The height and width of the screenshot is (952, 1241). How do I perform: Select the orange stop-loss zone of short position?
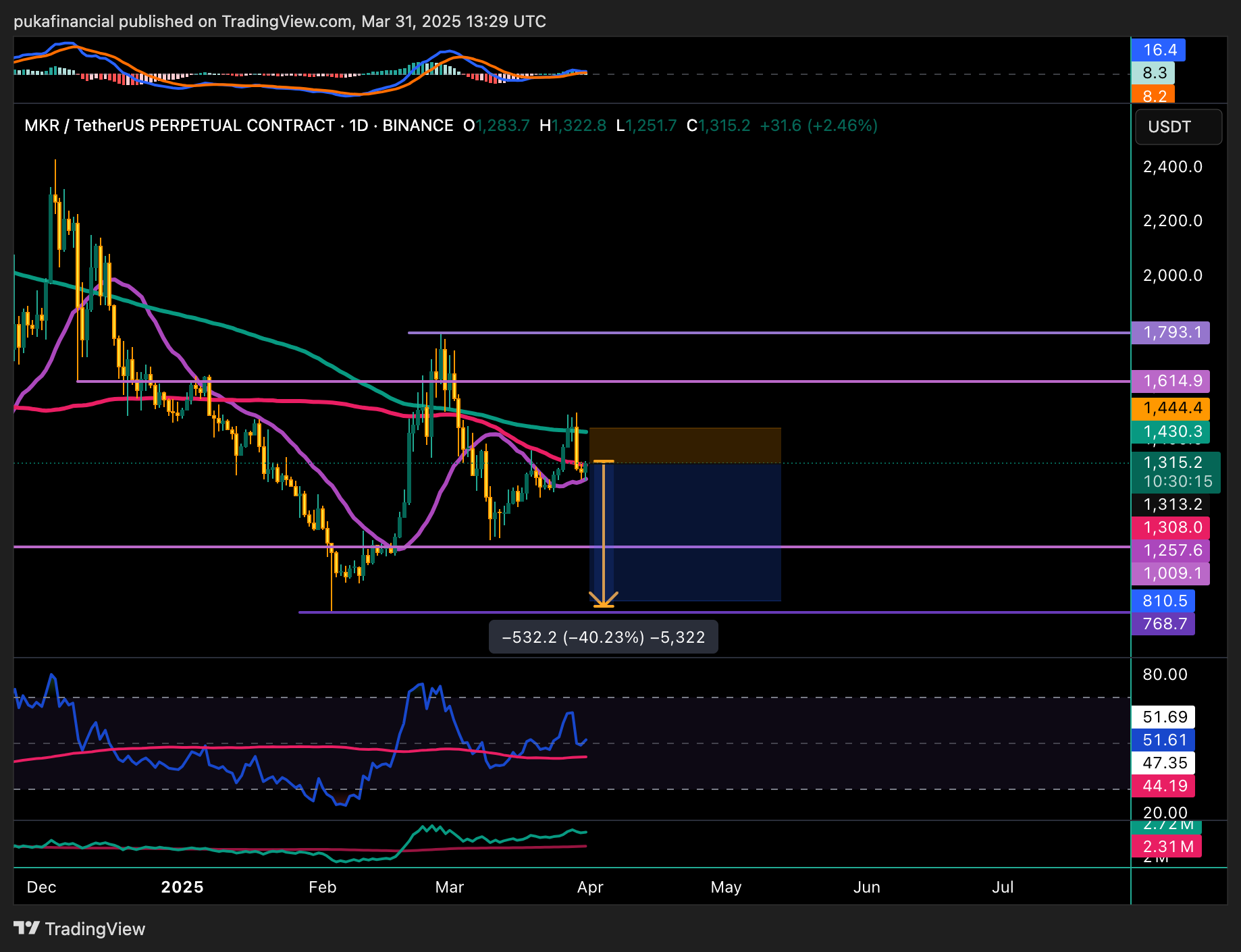coord(685,445)
